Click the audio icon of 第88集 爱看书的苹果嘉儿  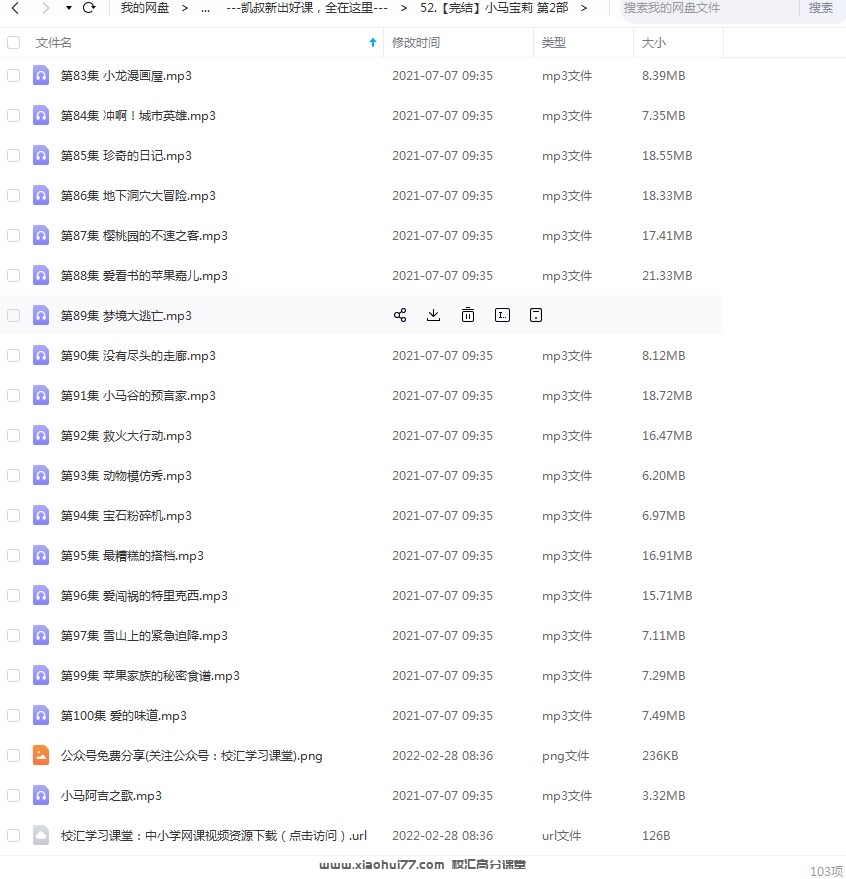pos(41,275)
